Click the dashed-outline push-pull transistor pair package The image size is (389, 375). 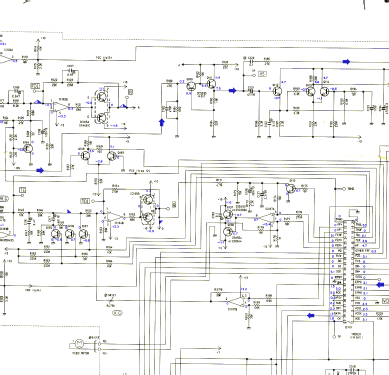click(x=101, y=108)
